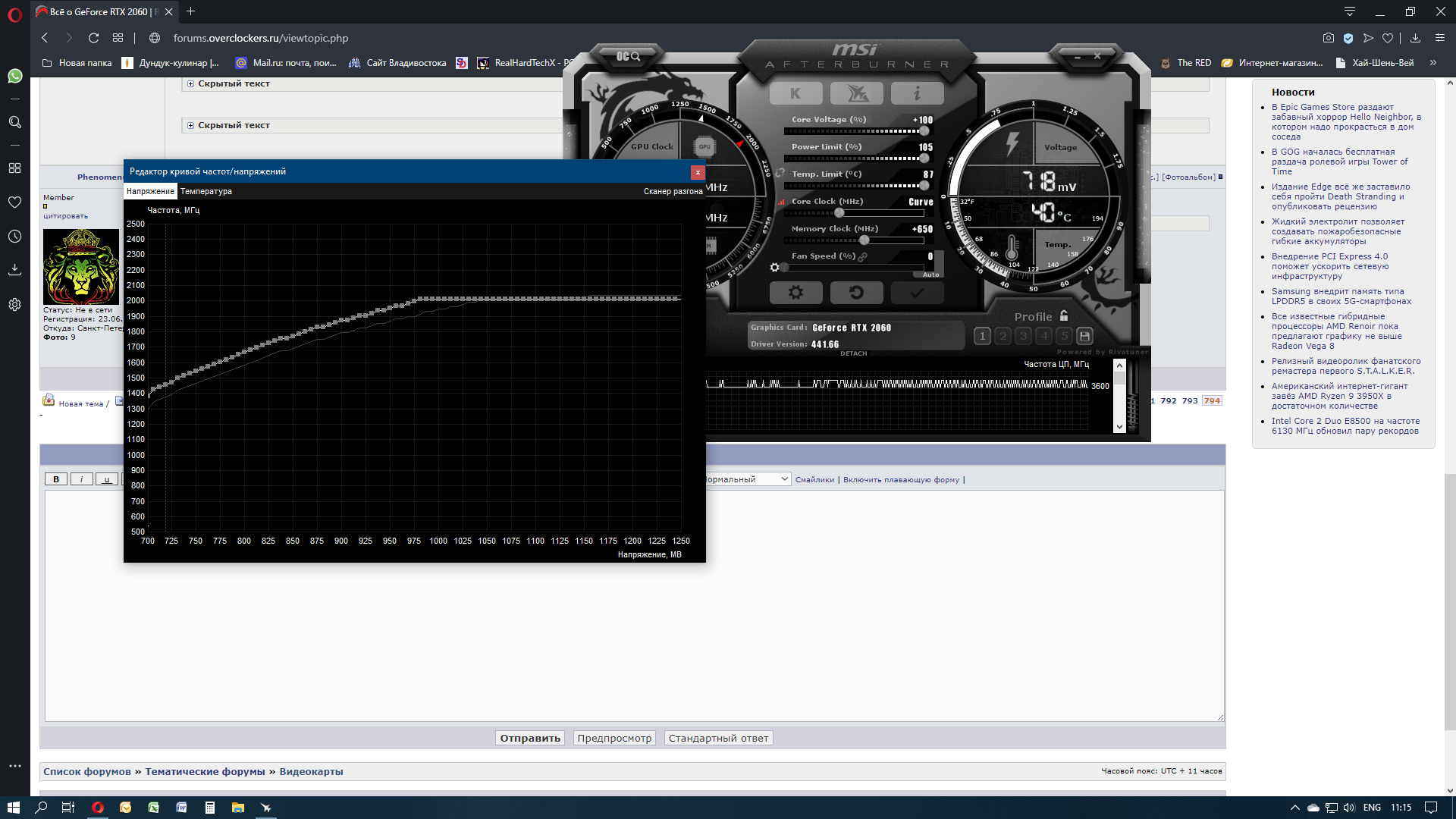Toggle the fan speed link icon
The image size is (1456, 819).
coord(862,256)
